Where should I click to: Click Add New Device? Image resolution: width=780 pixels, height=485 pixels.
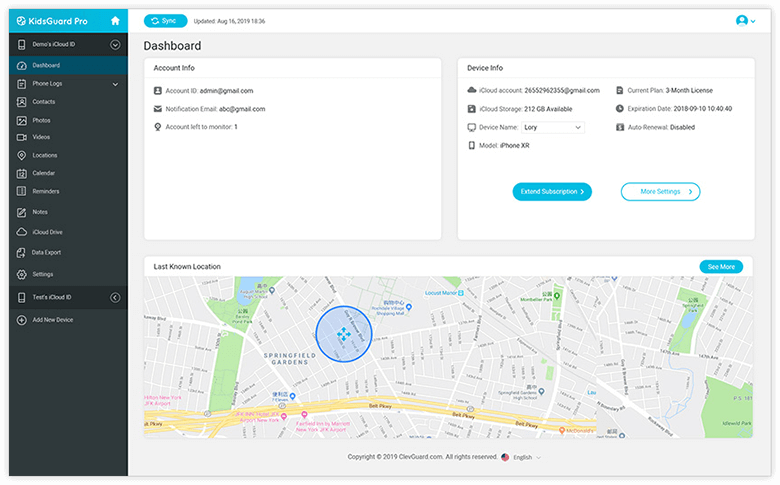[x=68, y=320]
